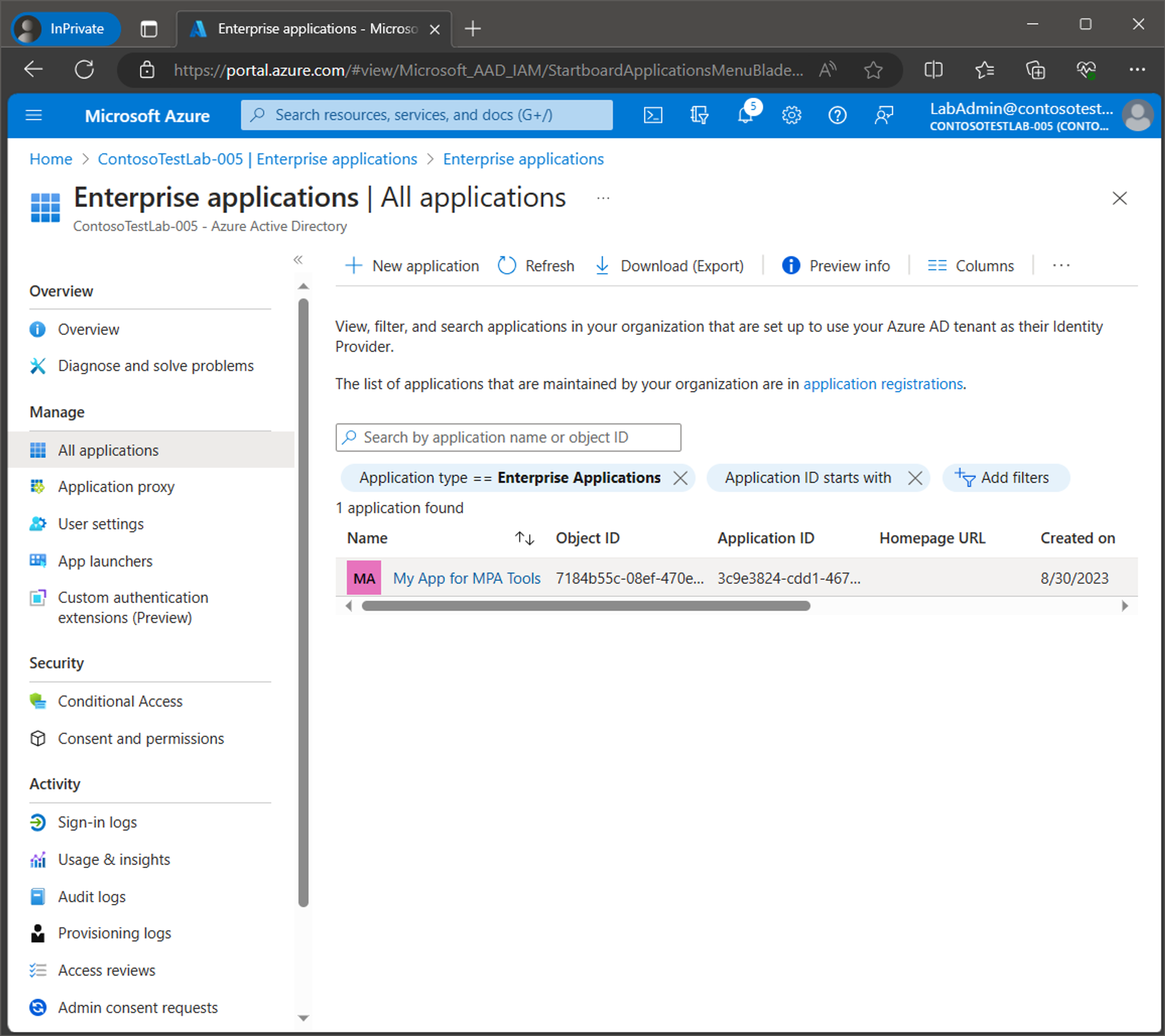The height and width of the screenshot is (1036, 1165).
Task: Select All applications in Manage
Action: click(x=151, y=450)
